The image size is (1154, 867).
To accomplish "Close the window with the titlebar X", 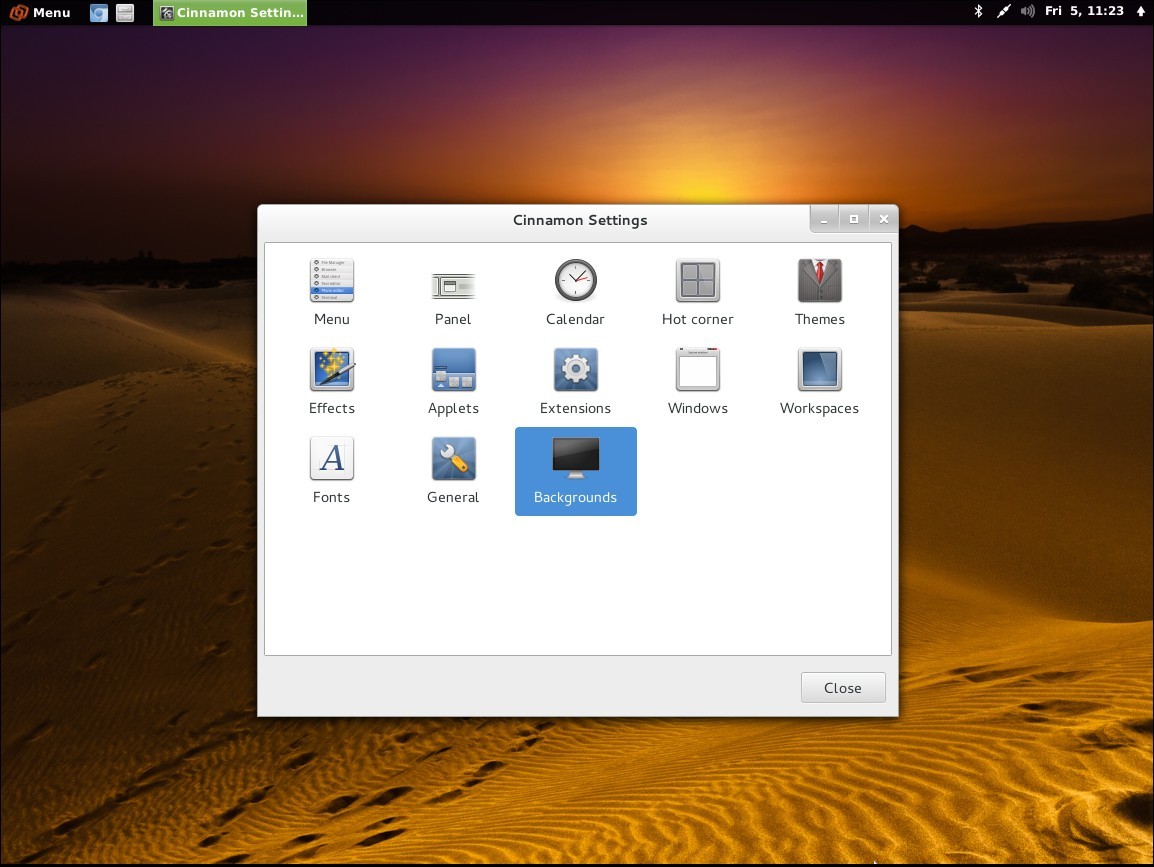I will pyautogui.click(x=884, y=219).
